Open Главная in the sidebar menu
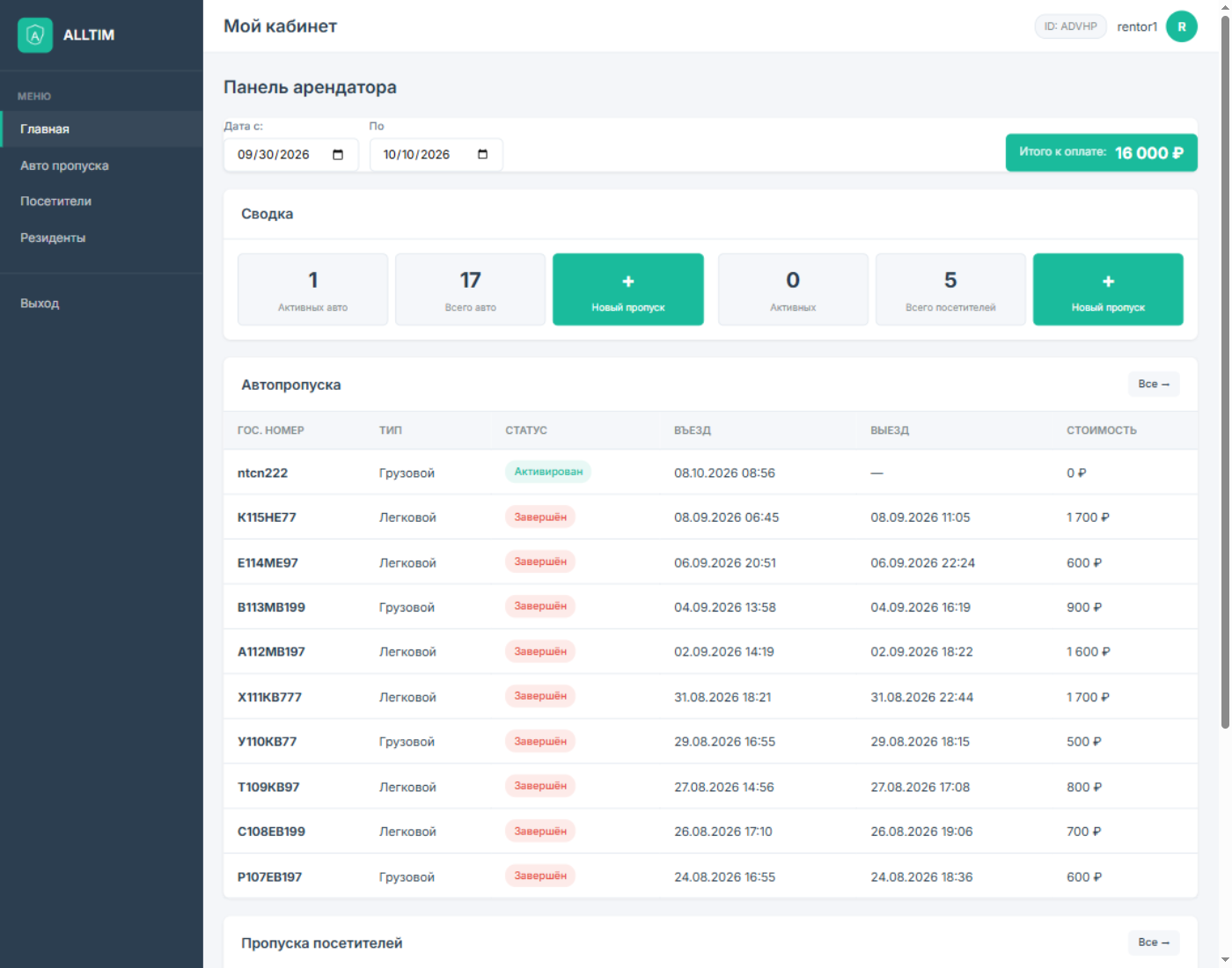 click(101, 129)
